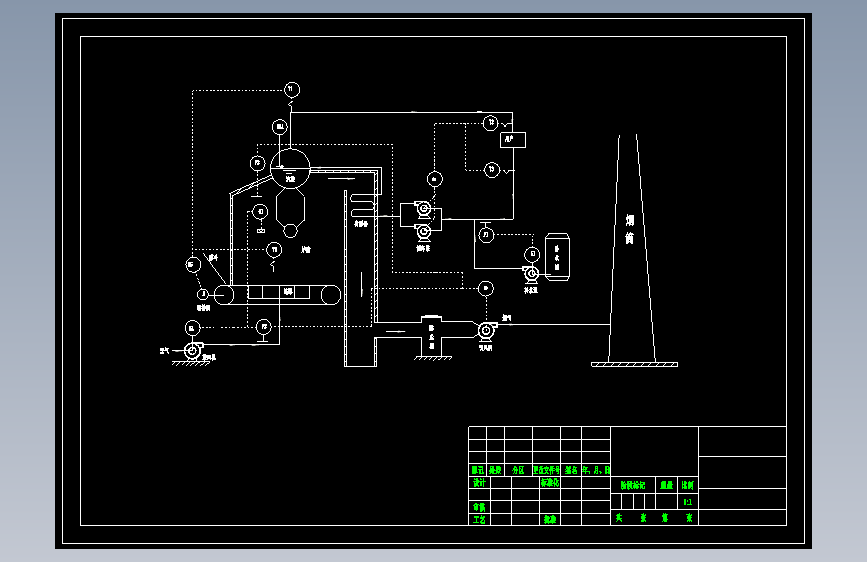
Task: Pick the instrument bubble above the blower fan
Action: [192, 328]
